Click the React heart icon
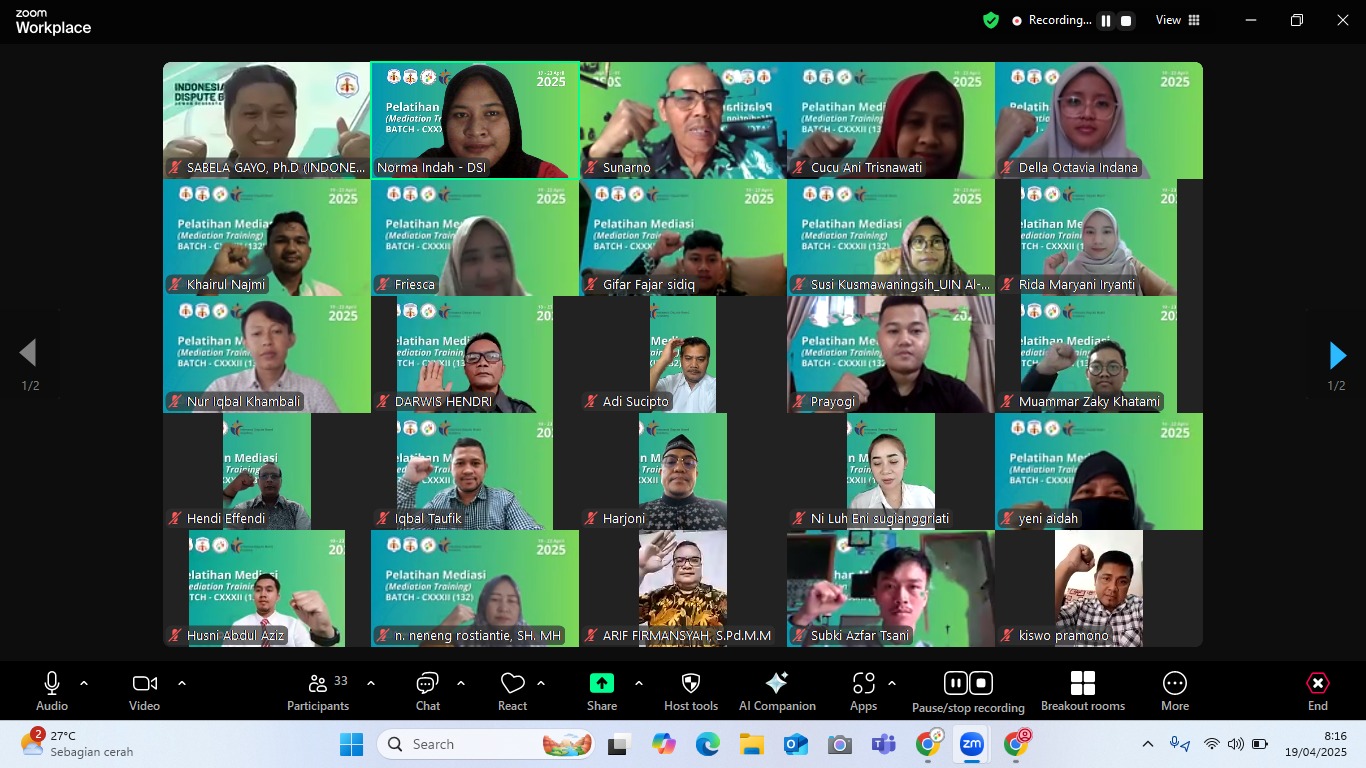The image size is (1366, 768). click(512, 691)
